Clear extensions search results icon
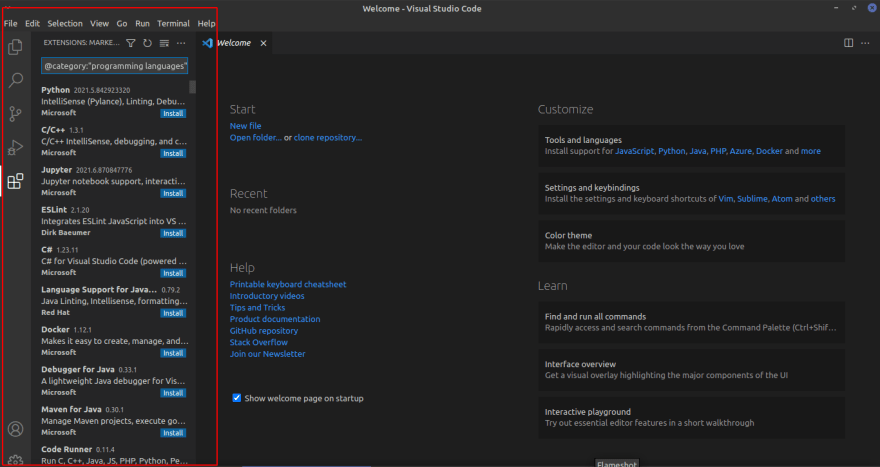The image size is (880, 467). [164, 43]
